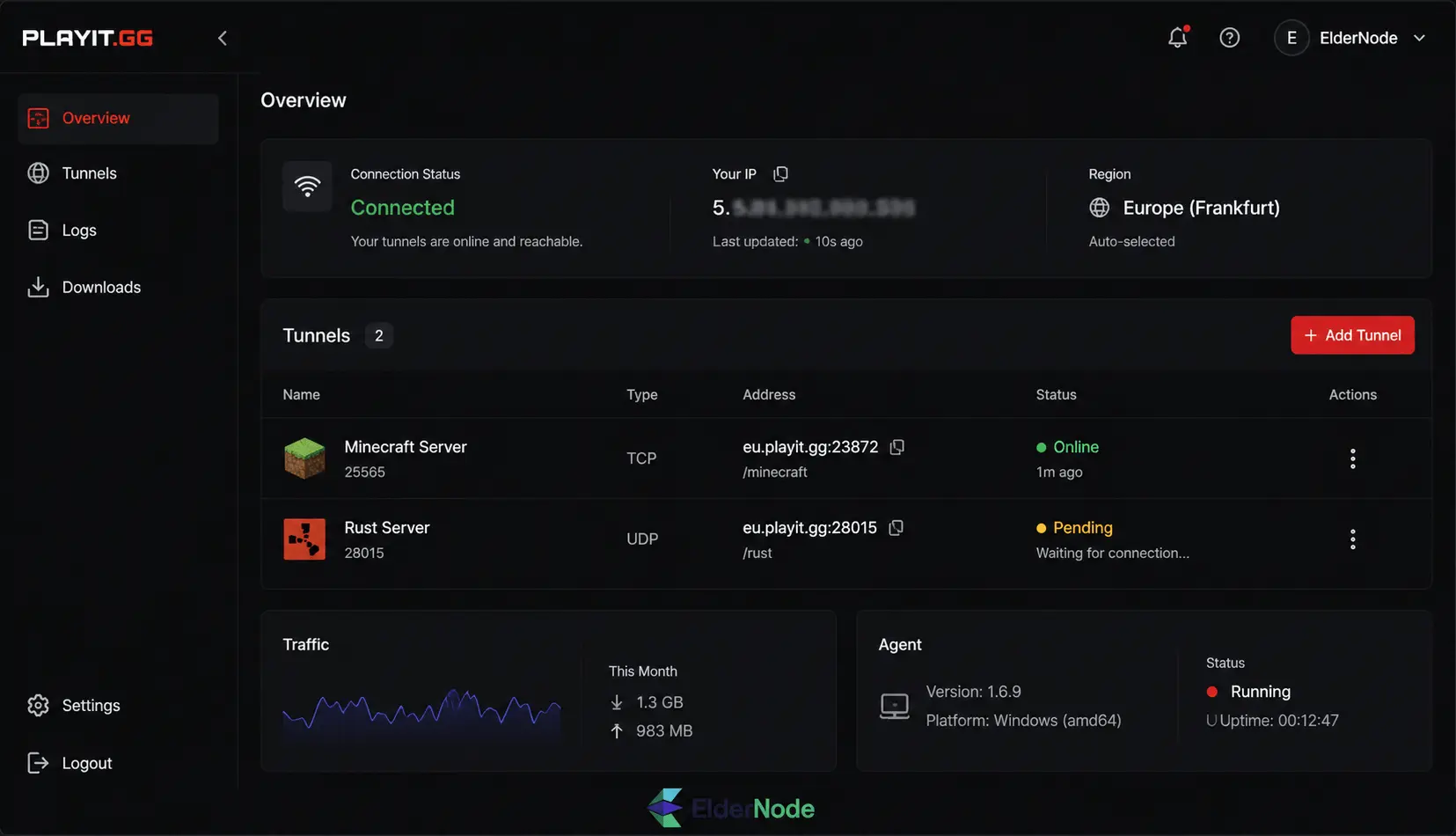
Task: Click the Version: 1.6.9 text
Action: 973,692
